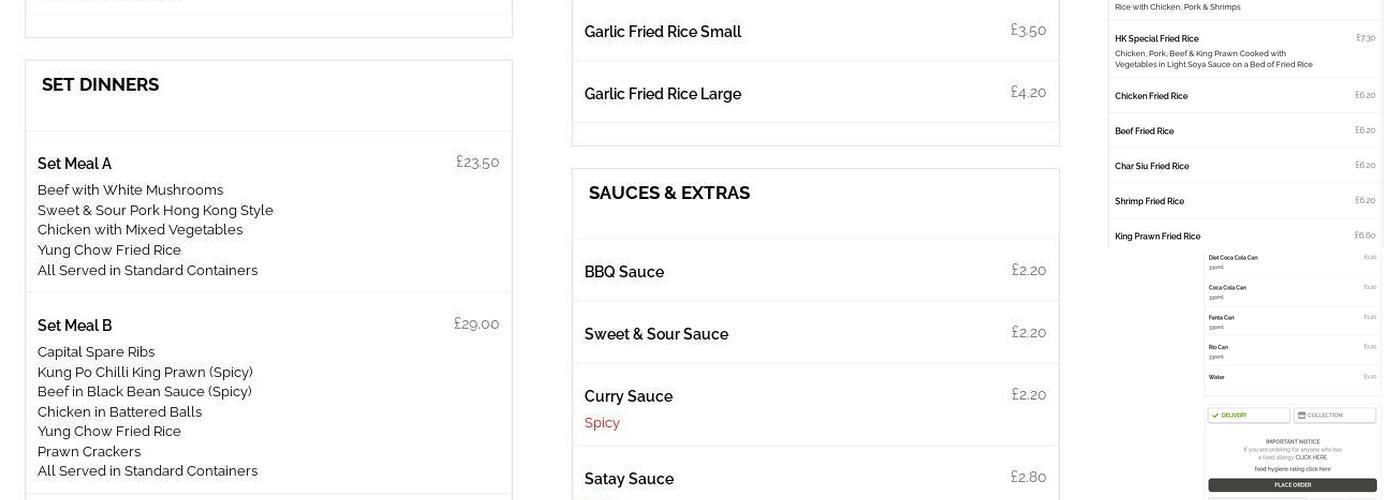The width and height of the screenshot is (1400, 500).
Task: Click the Collection store icon
Action: 1302,415
